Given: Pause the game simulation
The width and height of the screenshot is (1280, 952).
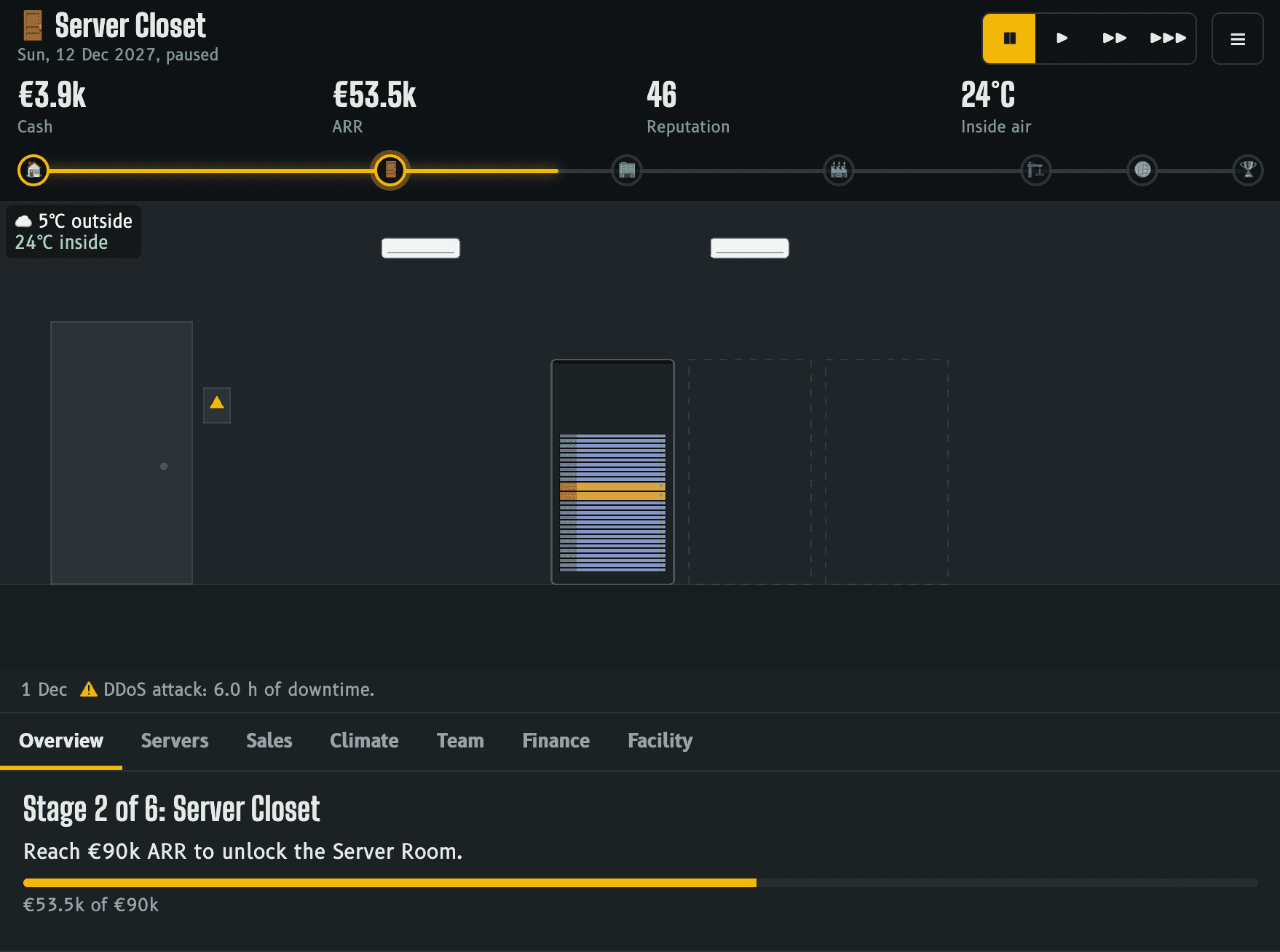Looking at the screenshot, I should pyautogui.click(x=1009, y=39).
